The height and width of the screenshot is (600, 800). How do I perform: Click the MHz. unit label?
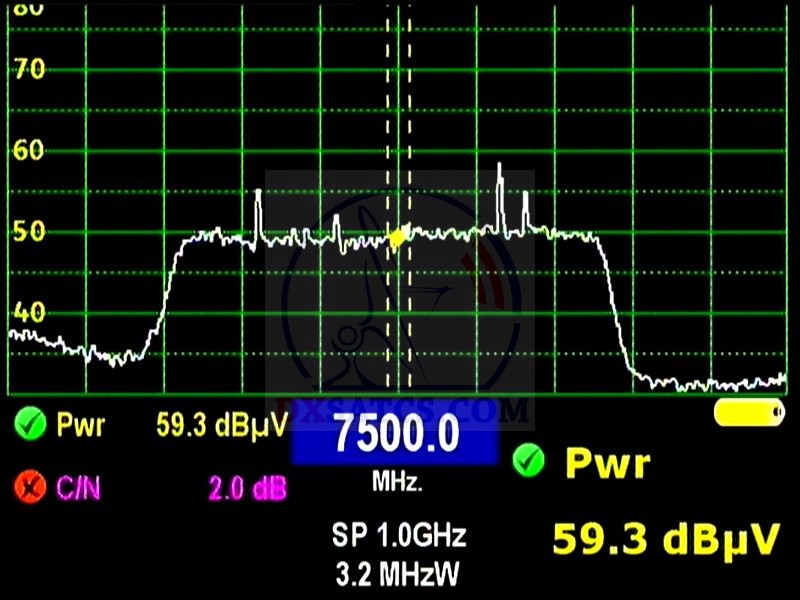[x=398, y=483]
